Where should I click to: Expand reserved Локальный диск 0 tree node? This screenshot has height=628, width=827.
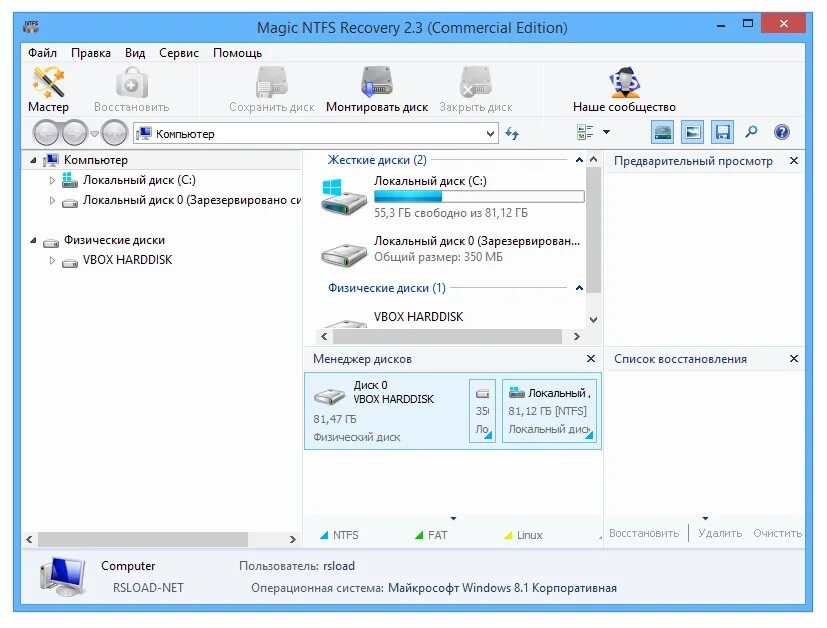tap(52, 200)
